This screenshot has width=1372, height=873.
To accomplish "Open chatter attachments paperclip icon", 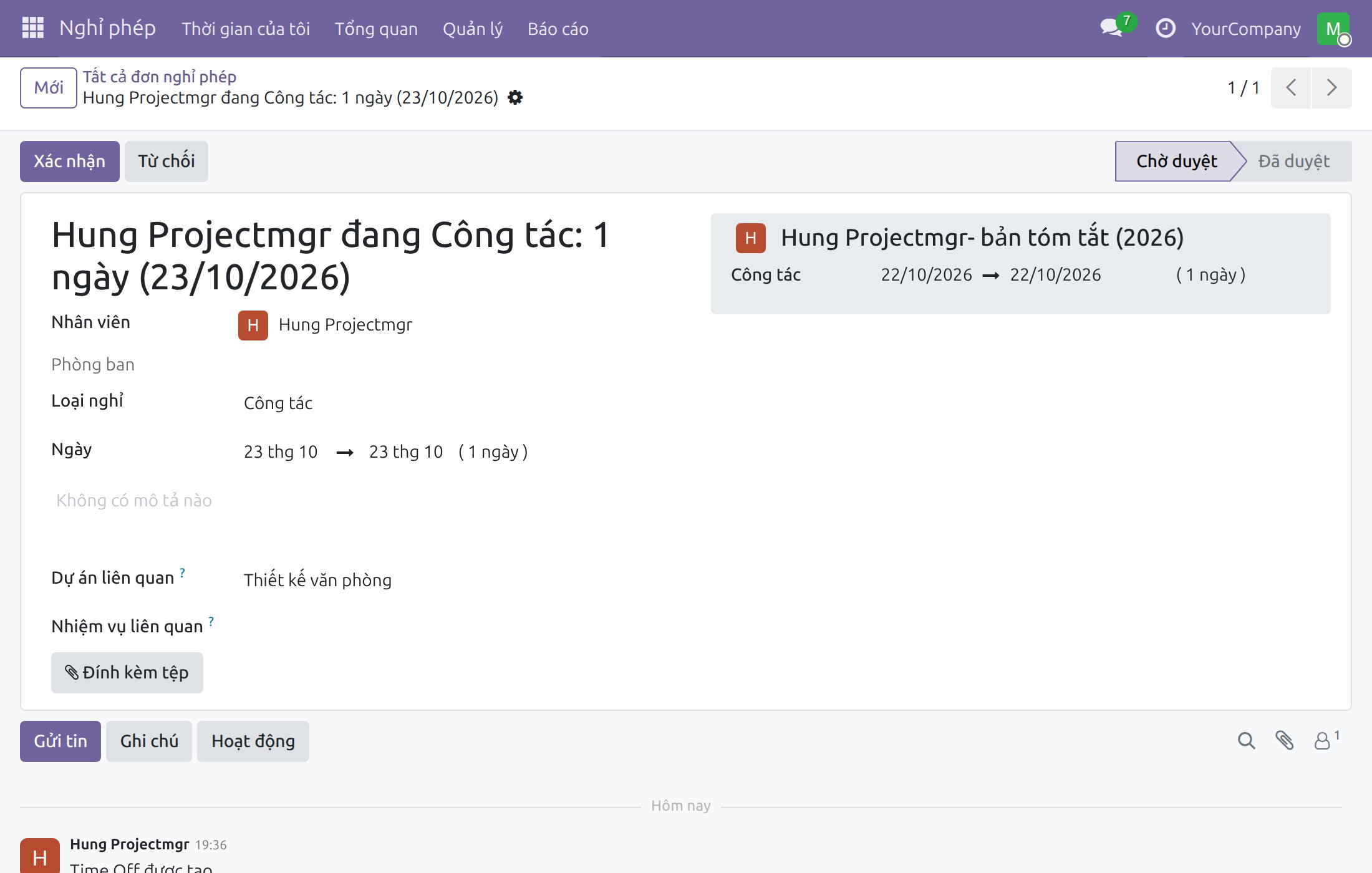I will coord(1284,741).
